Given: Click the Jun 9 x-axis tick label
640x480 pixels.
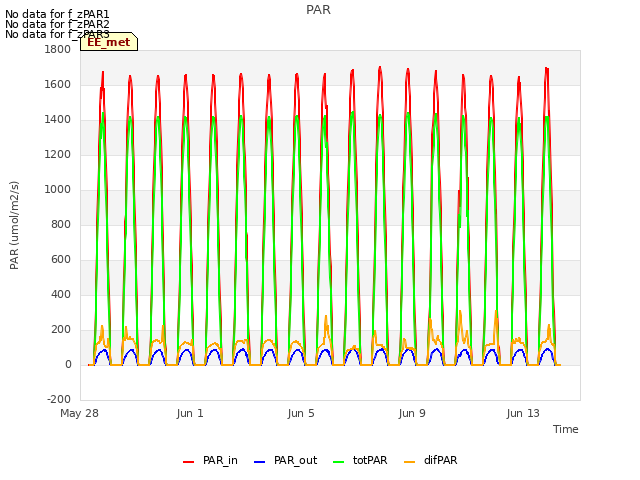Looking at the screenshot, I should (x=412, y=413).
